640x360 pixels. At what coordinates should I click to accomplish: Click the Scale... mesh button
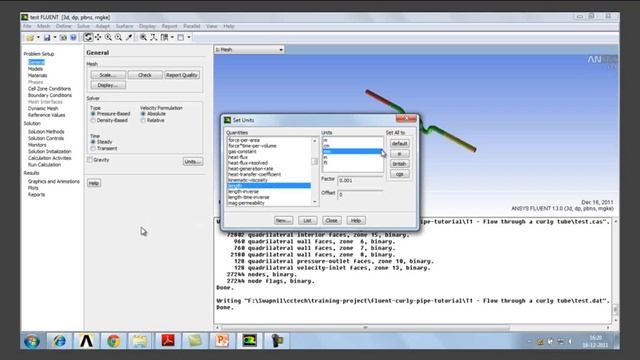point(108,75)
